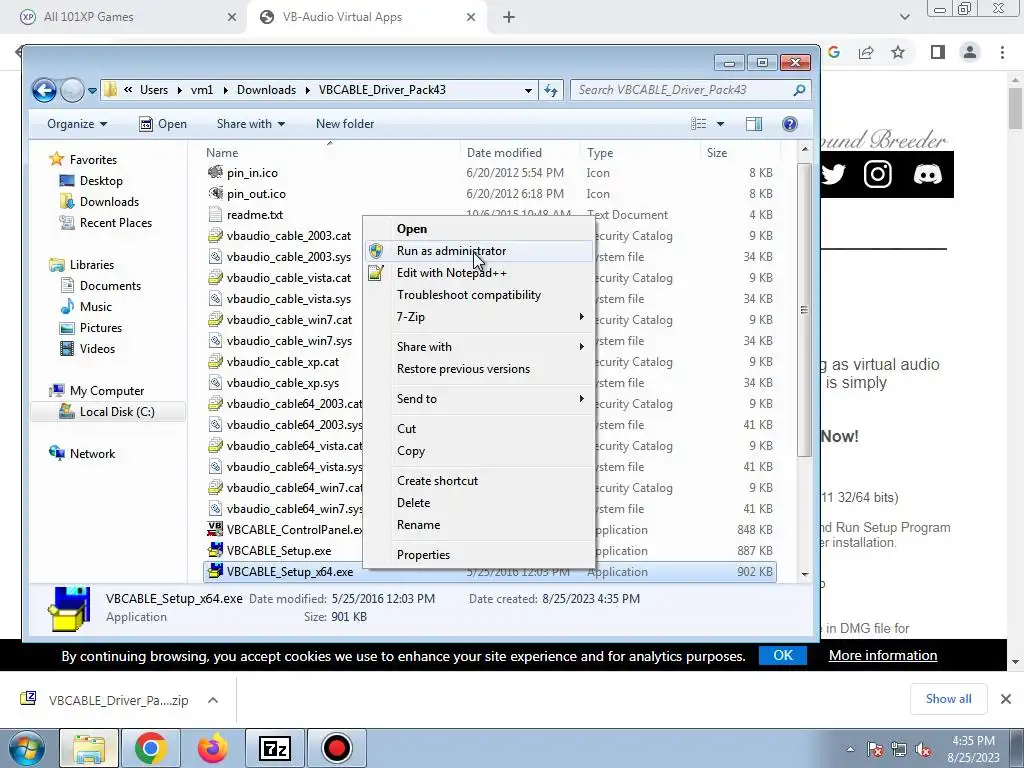1024x768 pixels.
Task: Open a new Chrome tab
Action: point(509,18)
